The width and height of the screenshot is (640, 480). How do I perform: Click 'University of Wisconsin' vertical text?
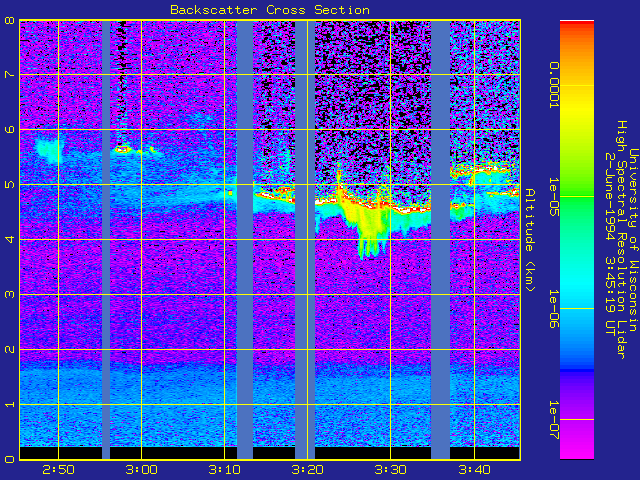633,240
